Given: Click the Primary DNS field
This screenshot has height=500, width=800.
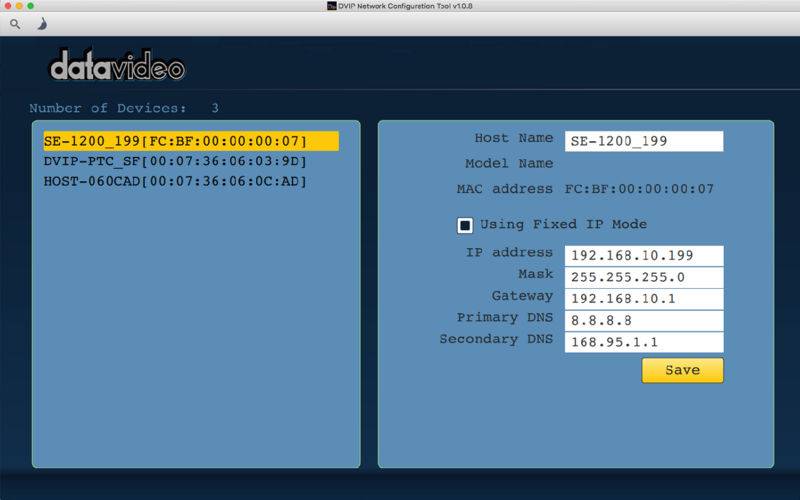Looking at the screenshot, I should [x=644, y=321].
